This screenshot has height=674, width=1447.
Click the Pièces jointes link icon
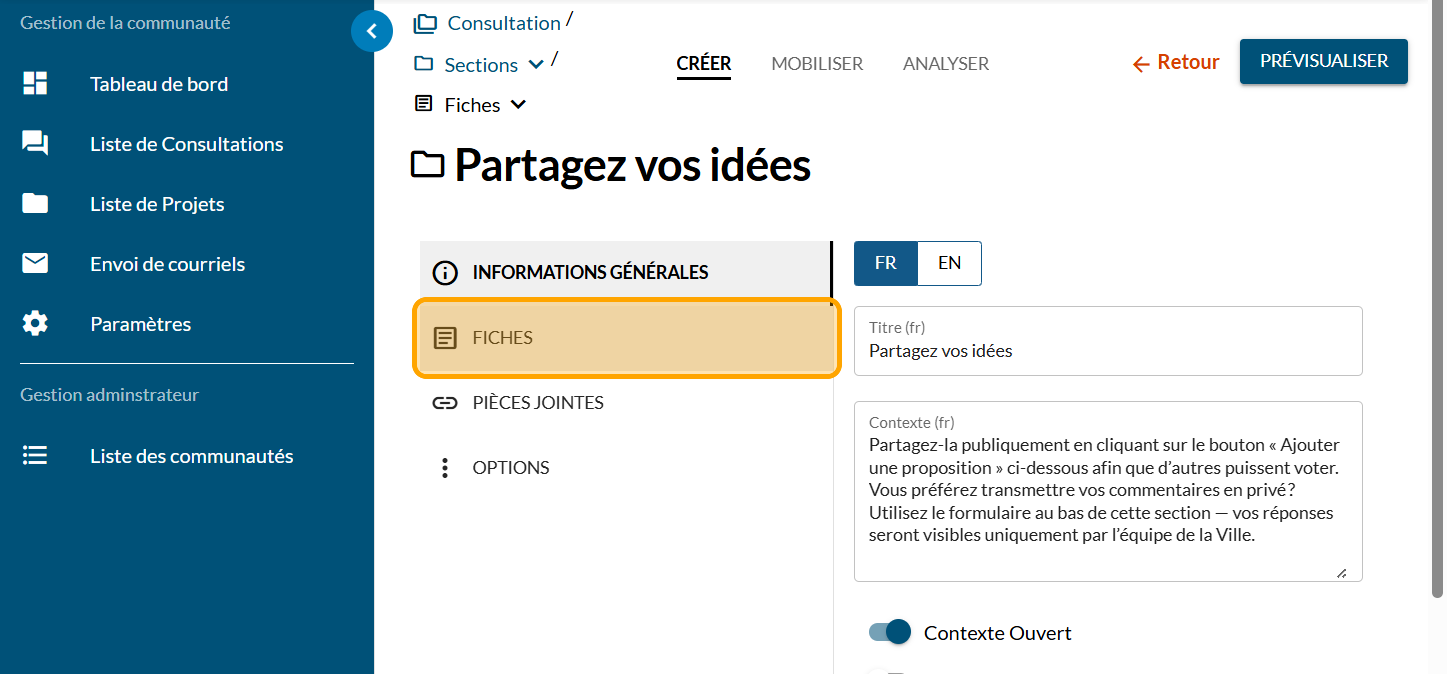(x=444, y=403)
